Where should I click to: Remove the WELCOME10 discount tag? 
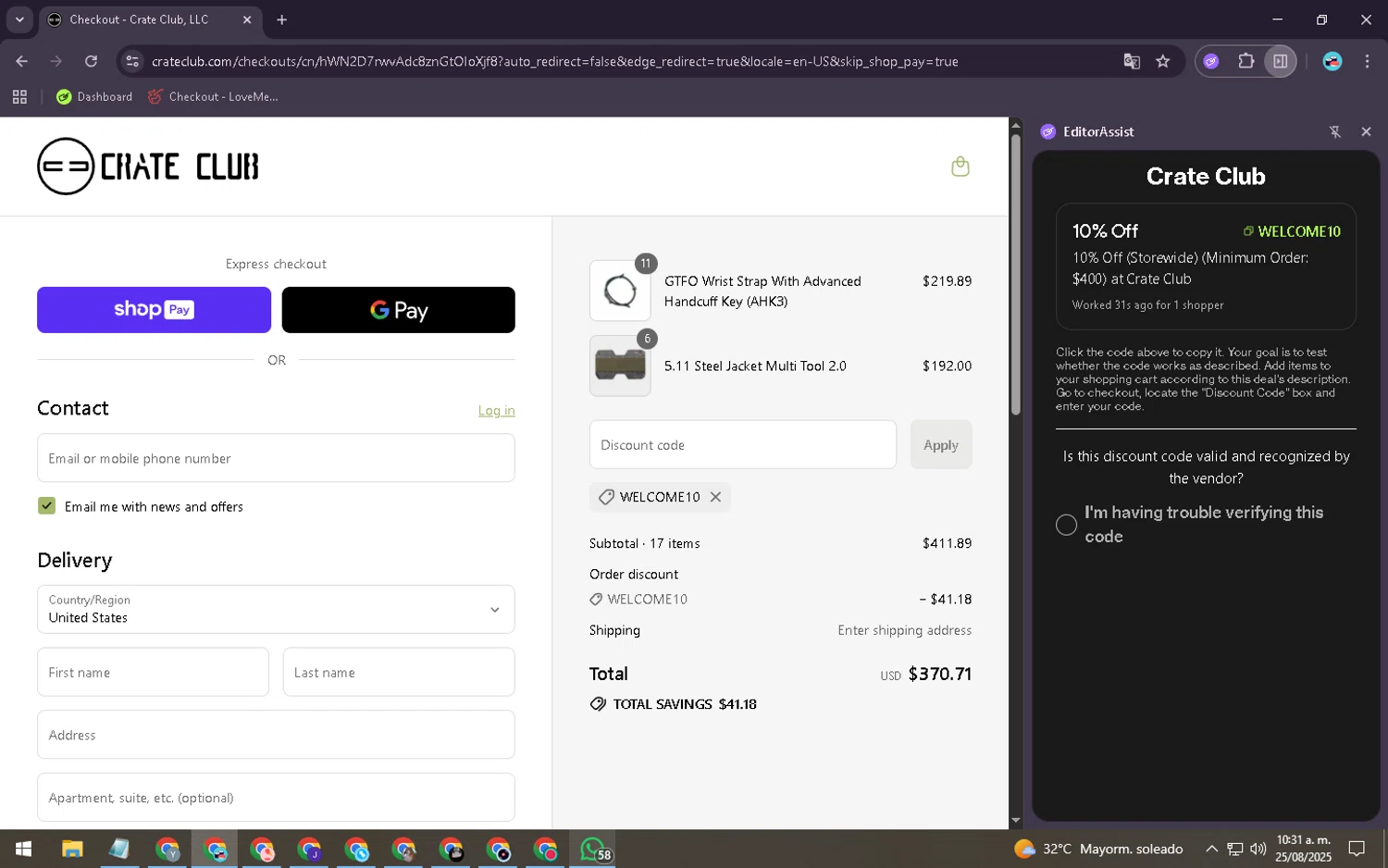(715, 497)
